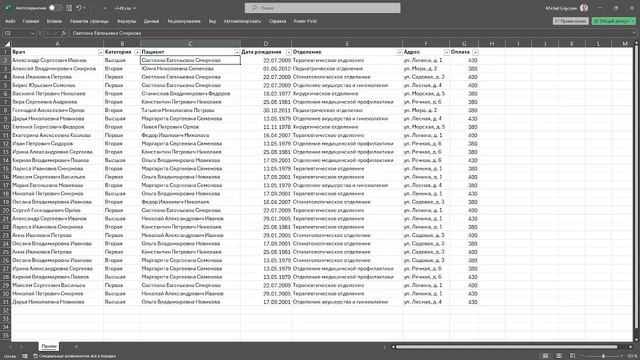Open the Категория filter dropdown

137,52
